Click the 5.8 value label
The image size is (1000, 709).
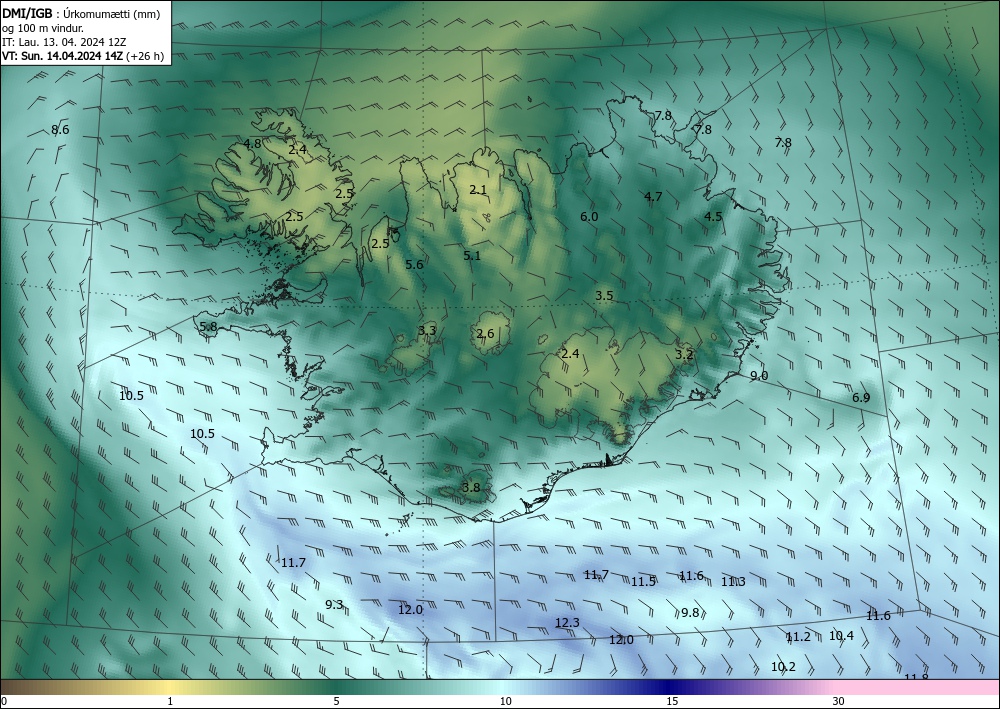[209, 327]
